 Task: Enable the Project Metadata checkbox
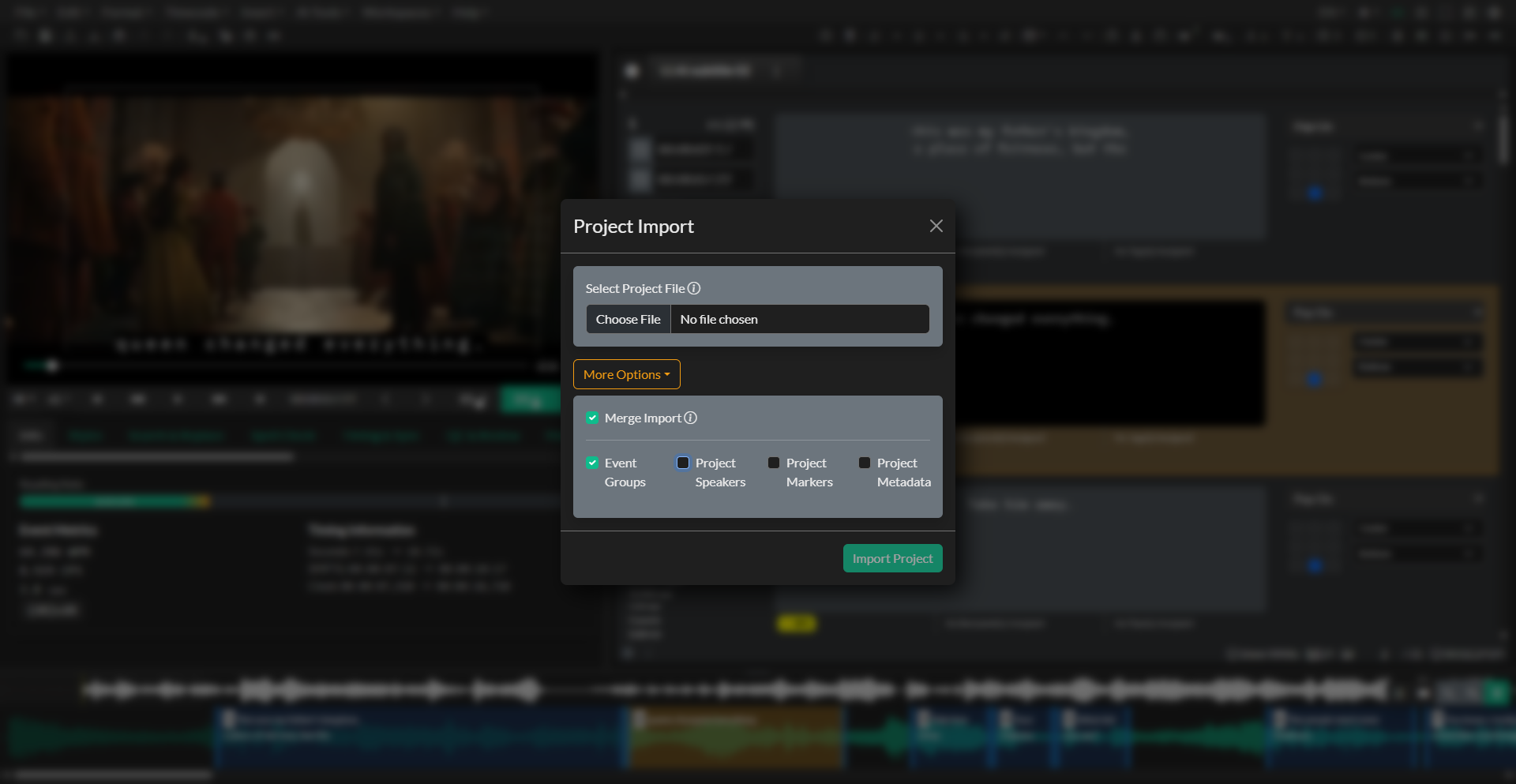tap(865, 463)
